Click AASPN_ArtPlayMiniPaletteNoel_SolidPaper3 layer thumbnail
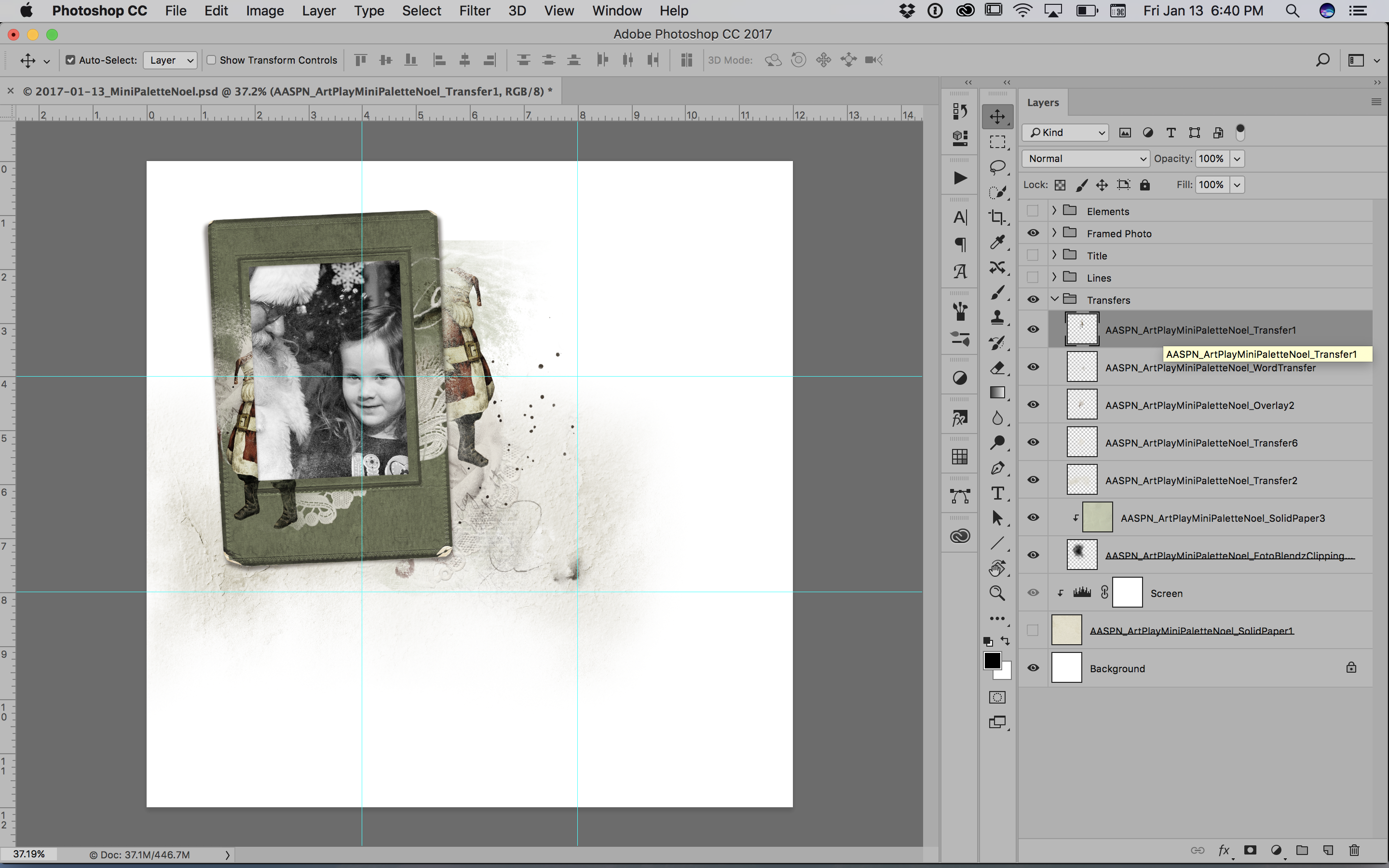Image resolution: width=1389 pixels, height=868 pixels. (1095, 518)
